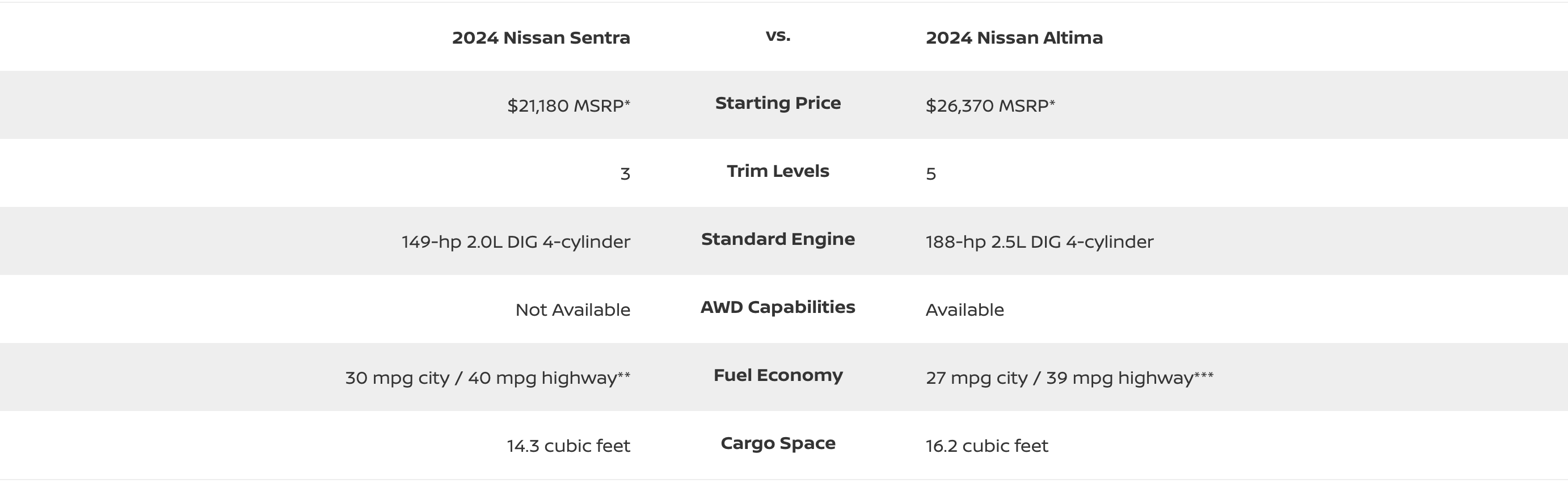This screenshot has height=483, width=1568.
Task: Click the Altima Available AWD cell
Action: [x=965, y=310]
